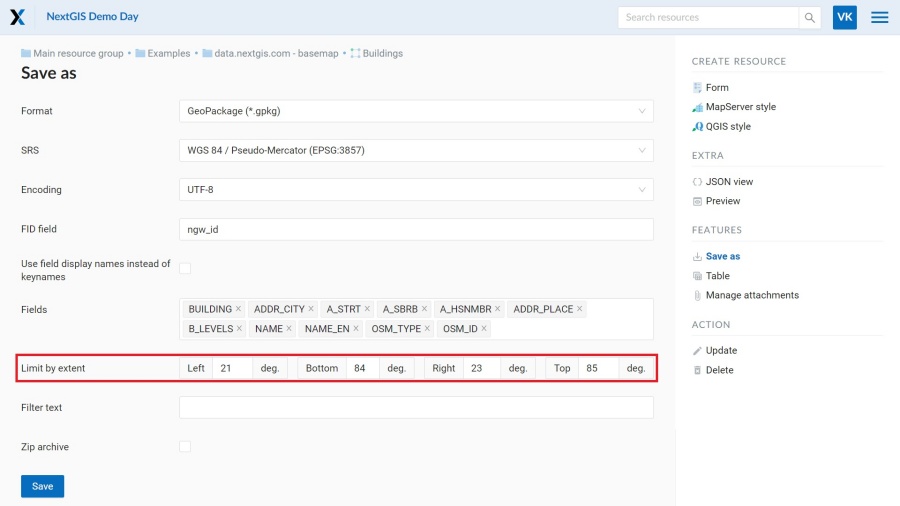Open the Preview link
The width and height of the screenshot is (900, 506).
723,201
